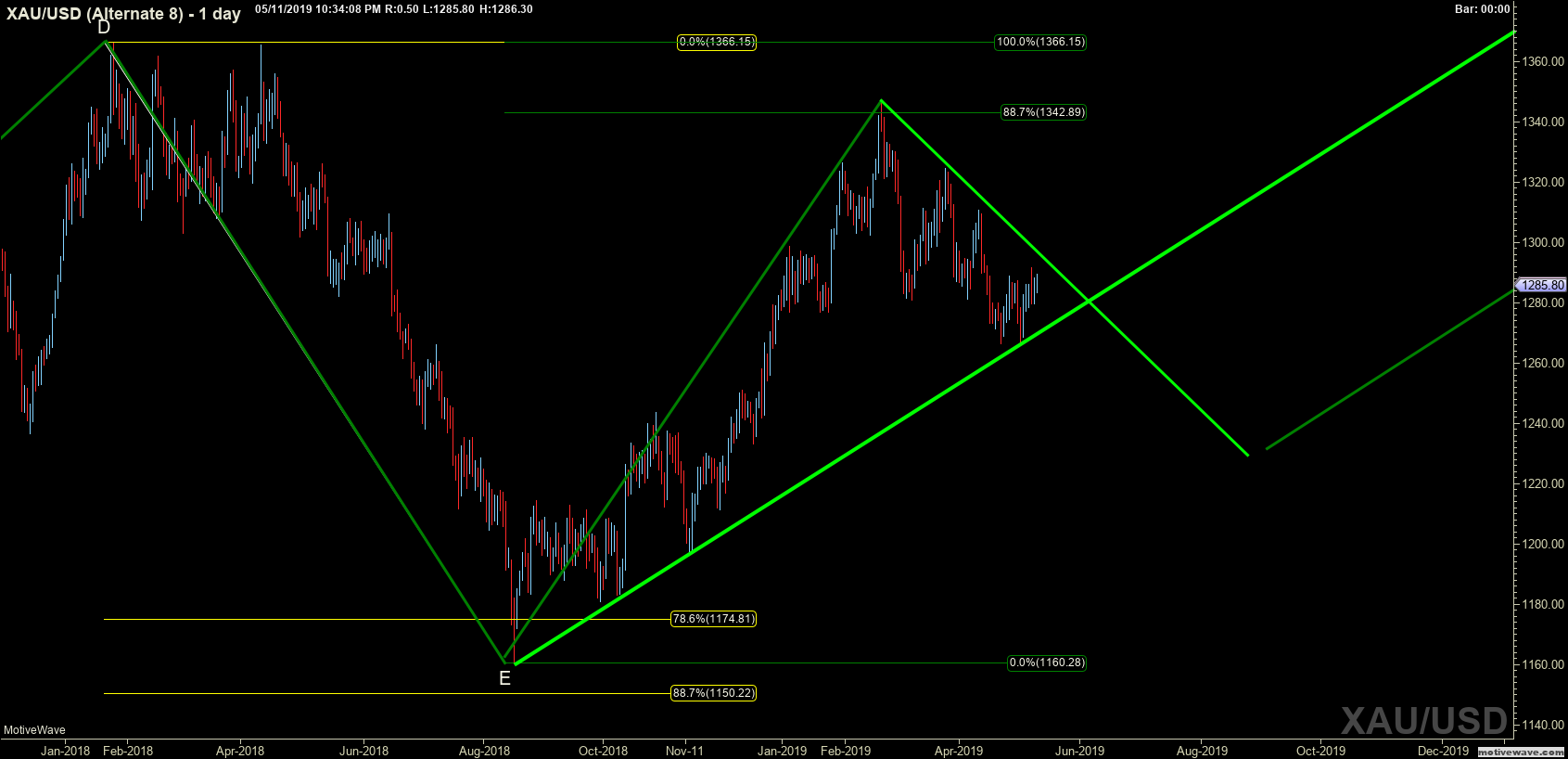The width and height of the screenshot is (1568, 759).
Task: Select the wave label E at the August low
Action: [504, 678]
